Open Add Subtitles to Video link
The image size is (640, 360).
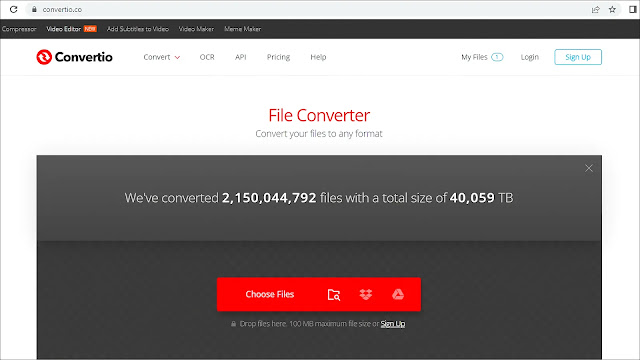138,29
